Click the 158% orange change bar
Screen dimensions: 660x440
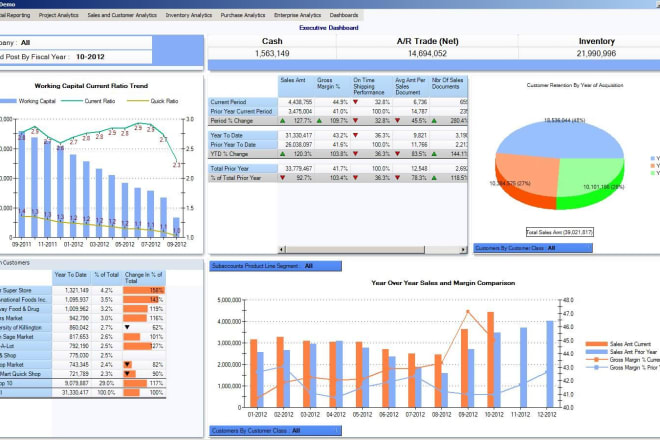pos(144,291)
